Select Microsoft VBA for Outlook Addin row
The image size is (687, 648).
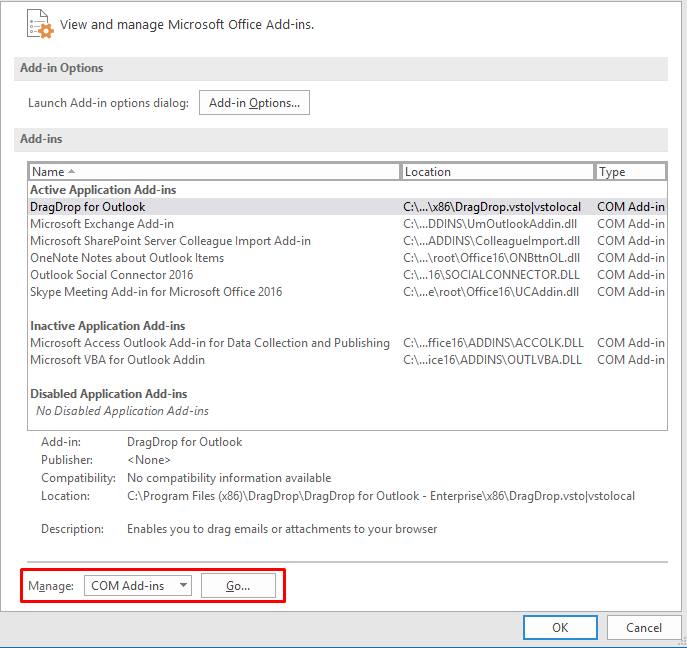click(347, 360)
